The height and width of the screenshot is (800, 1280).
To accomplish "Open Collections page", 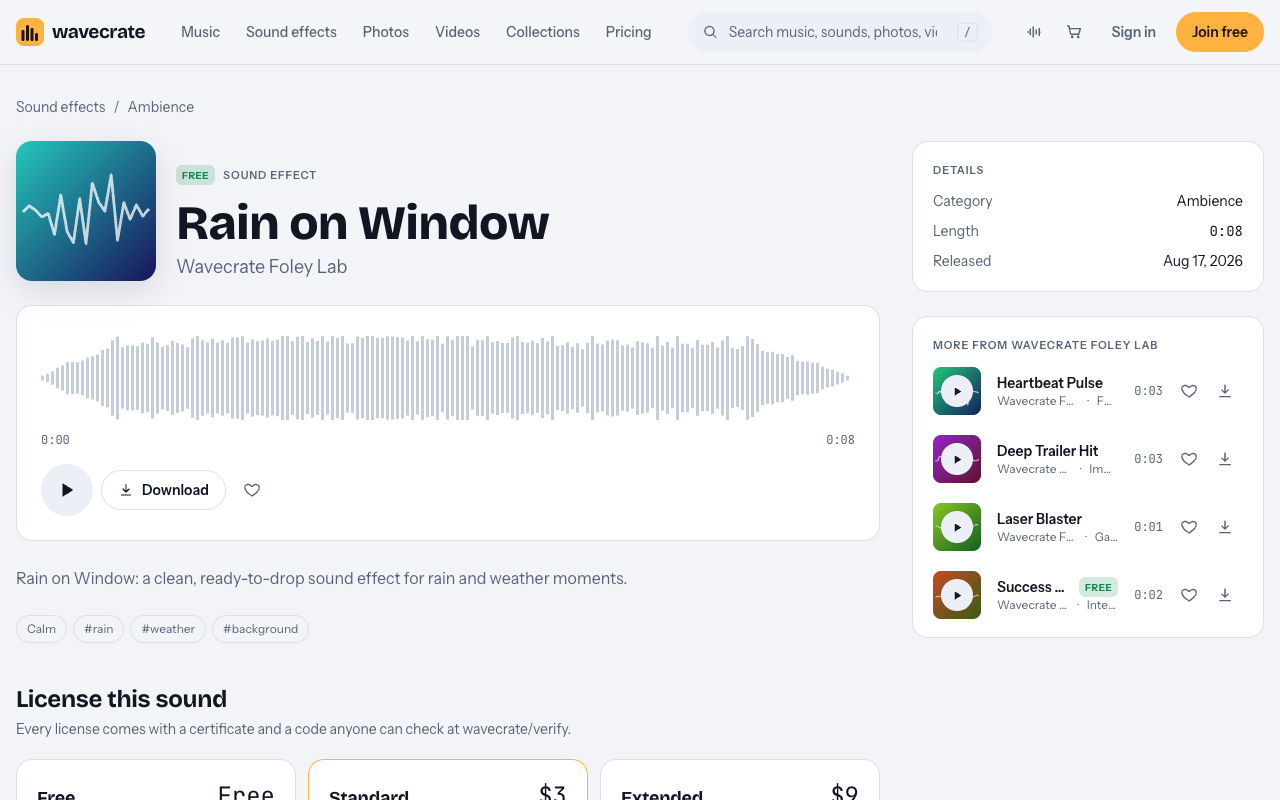I will pos(543,32).
